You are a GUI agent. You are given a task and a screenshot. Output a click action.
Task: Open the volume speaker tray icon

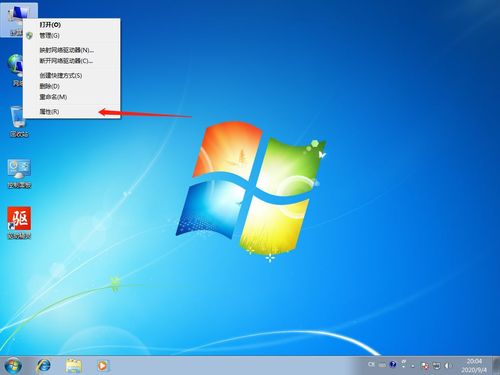click(x=448, y=366)
